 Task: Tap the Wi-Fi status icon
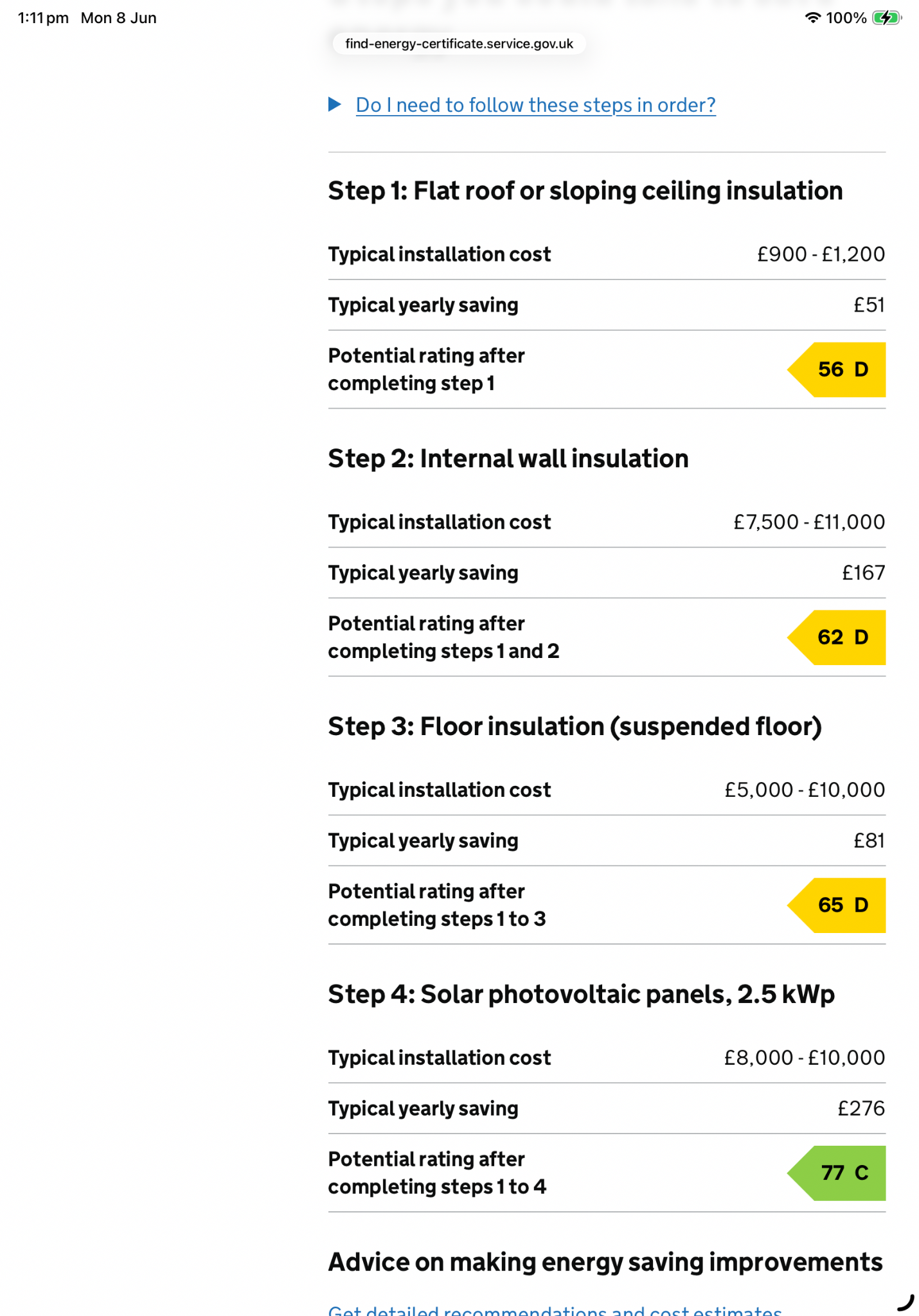tap(813, 18)
